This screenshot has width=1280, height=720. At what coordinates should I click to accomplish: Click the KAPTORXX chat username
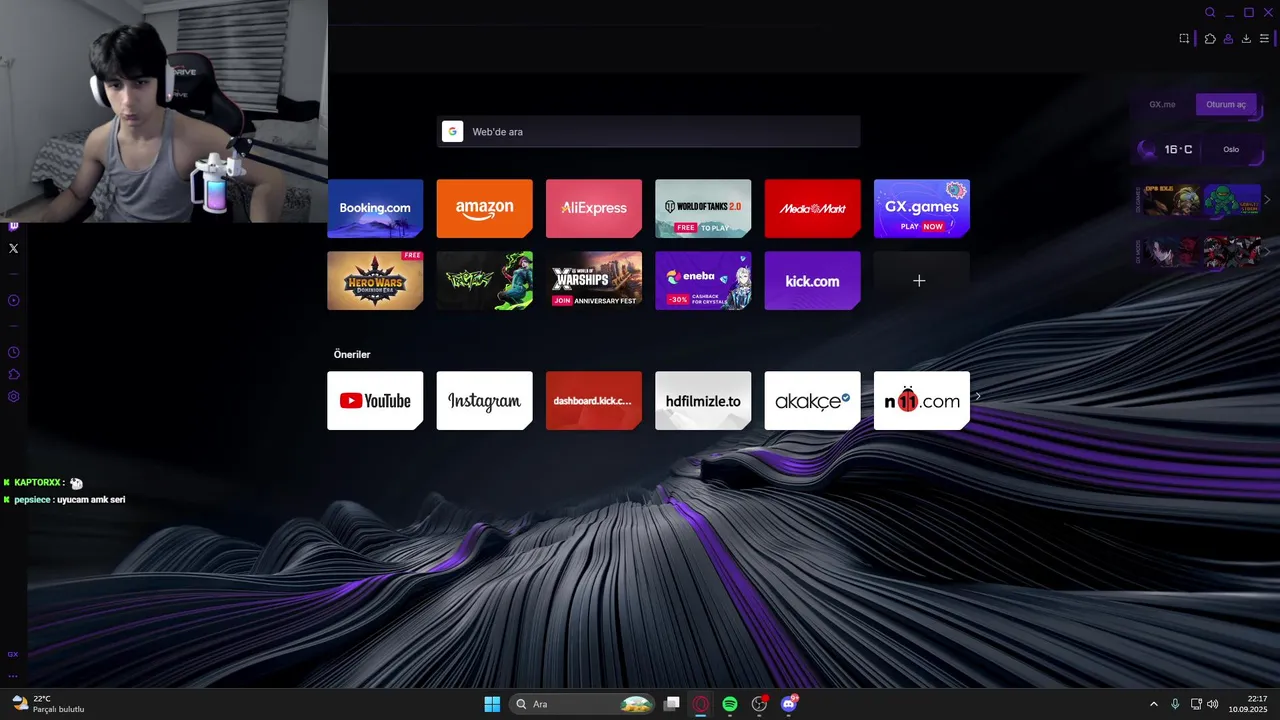(38, 483)
